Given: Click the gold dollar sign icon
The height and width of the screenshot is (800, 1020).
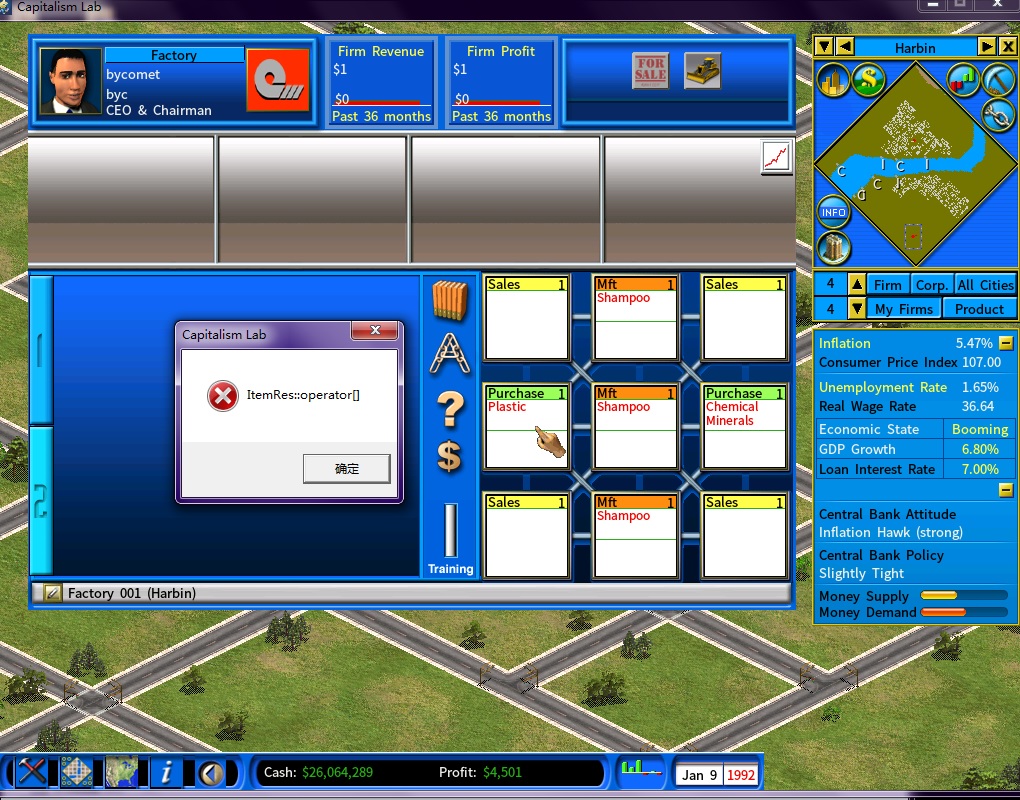Looking at the screenshot, I should (x=450, y=455).
